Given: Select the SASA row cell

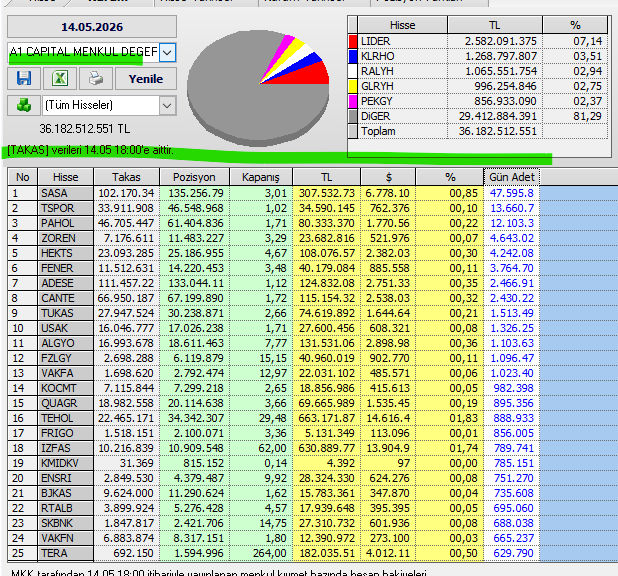Looking at the screenshot, I should coord(66,193).
